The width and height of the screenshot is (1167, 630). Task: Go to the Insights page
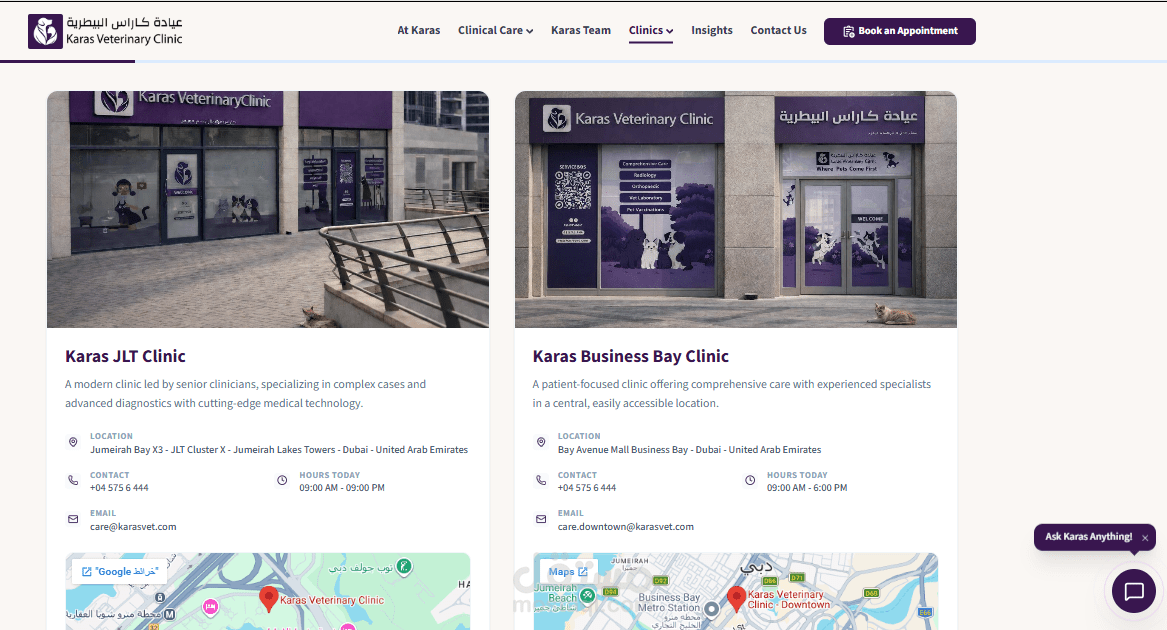click(712, 31)
